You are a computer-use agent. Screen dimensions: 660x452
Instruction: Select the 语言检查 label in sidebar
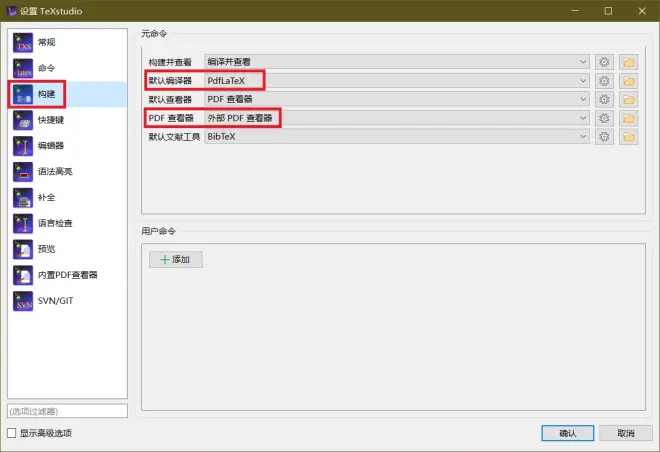click(x=55, y=223)
